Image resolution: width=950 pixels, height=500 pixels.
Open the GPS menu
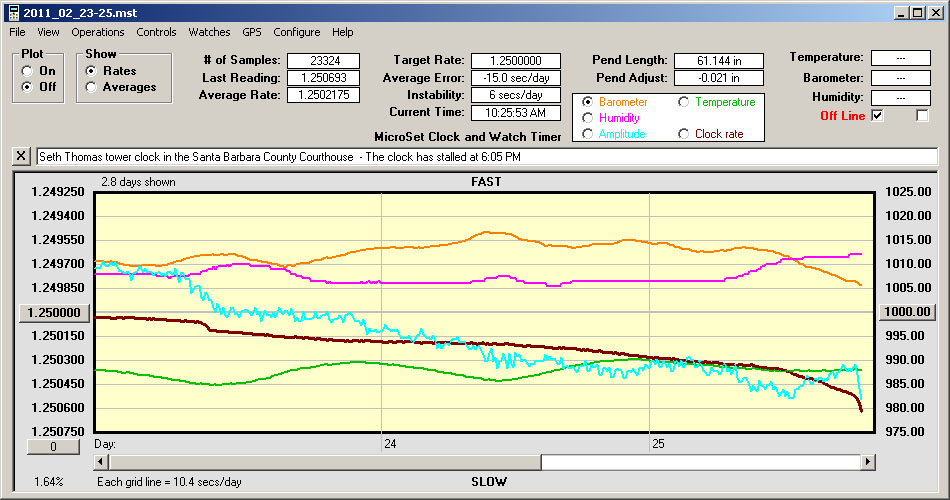(x=252, y=32)
